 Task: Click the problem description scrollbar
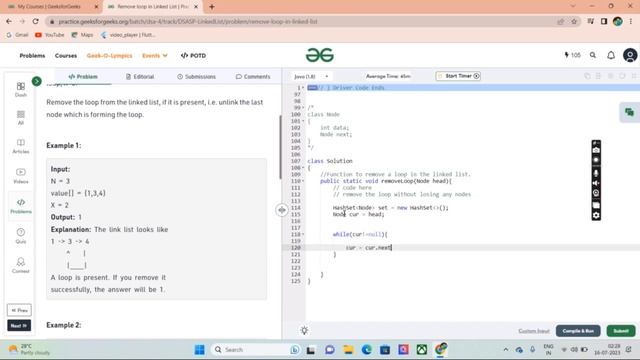[x=280, y=147]
